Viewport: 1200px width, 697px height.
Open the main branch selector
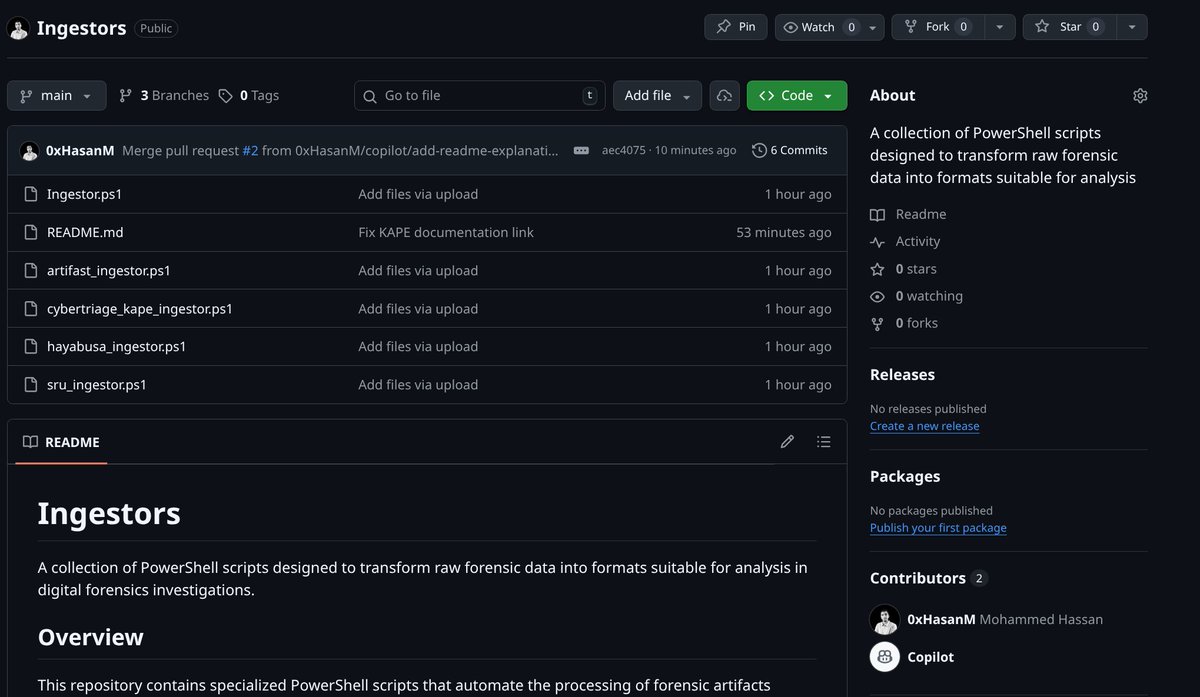56,95
